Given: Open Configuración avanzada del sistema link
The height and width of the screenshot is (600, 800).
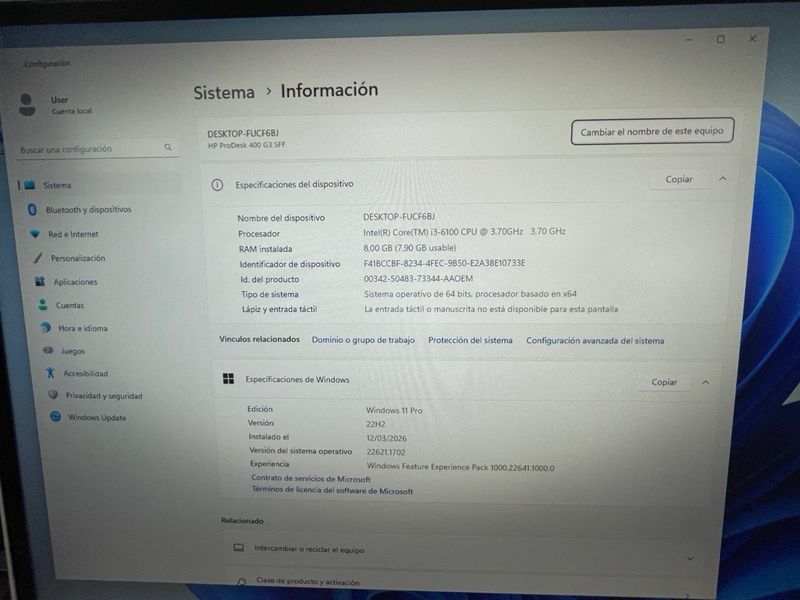Looking at the screenshot, I should [595, 340].
